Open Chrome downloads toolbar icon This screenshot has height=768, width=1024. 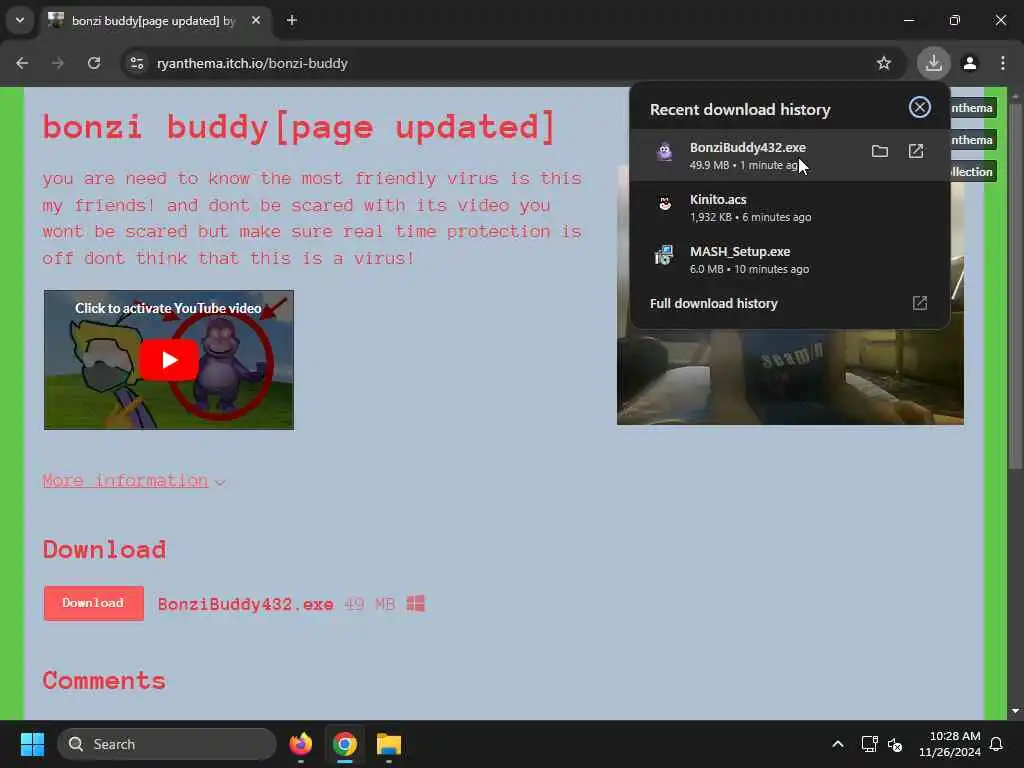point(933,63)
